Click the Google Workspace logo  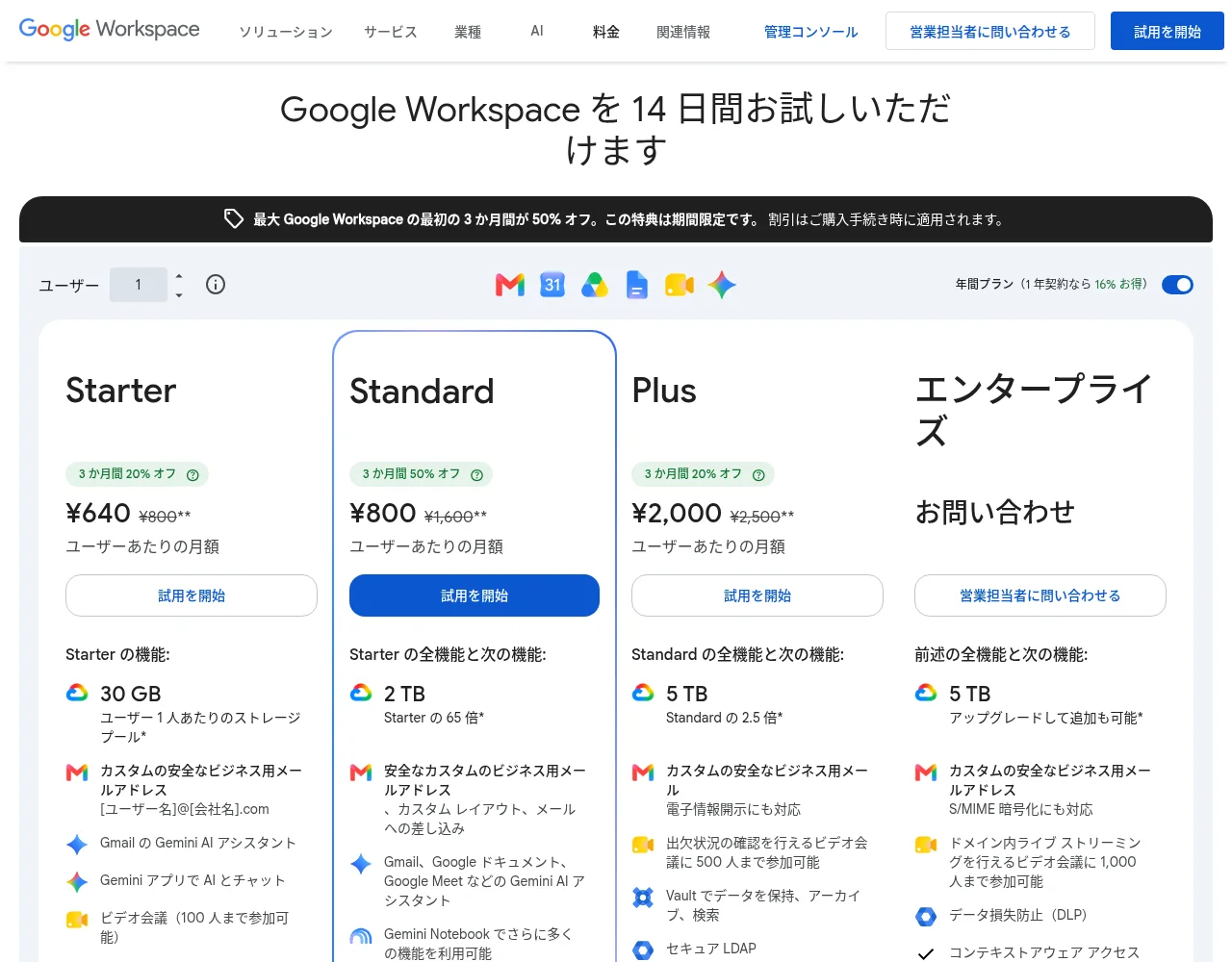tap(110, 29)
